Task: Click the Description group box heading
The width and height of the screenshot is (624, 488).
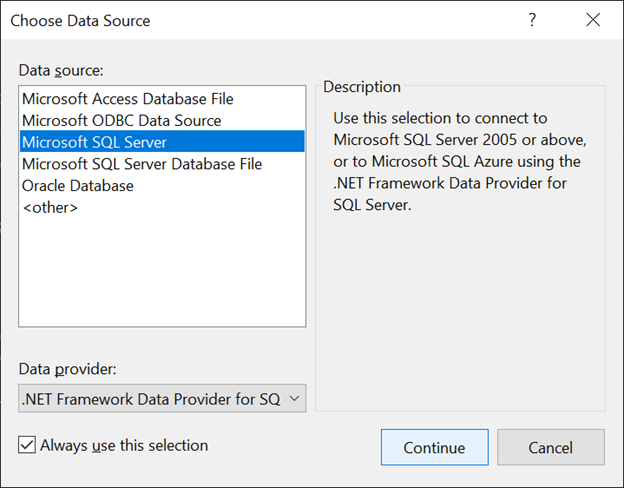Action: pos(361,87)
